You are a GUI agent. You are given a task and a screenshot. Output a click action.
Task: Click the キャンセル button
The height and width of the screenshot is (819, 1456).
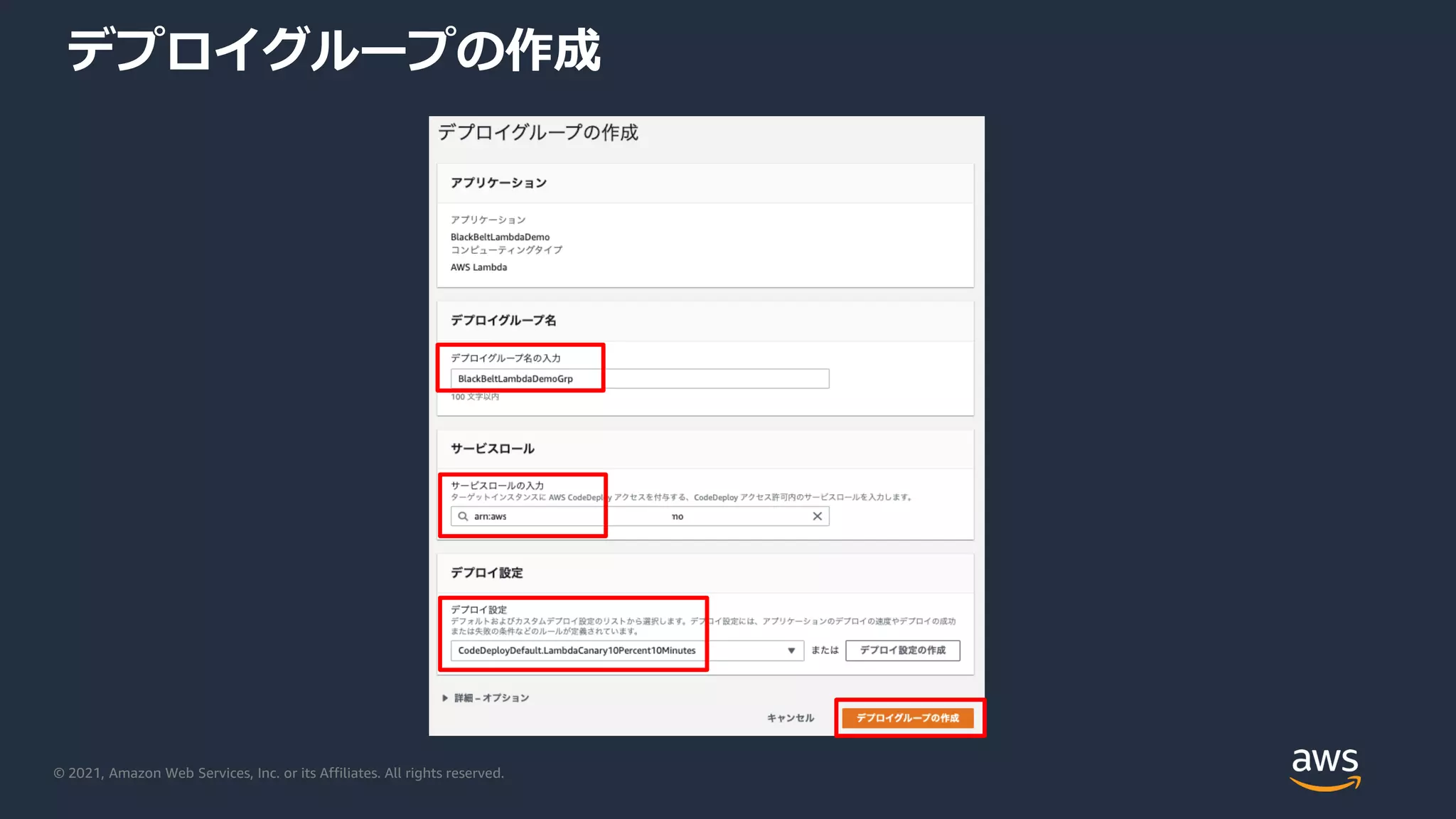coord(790,718)
